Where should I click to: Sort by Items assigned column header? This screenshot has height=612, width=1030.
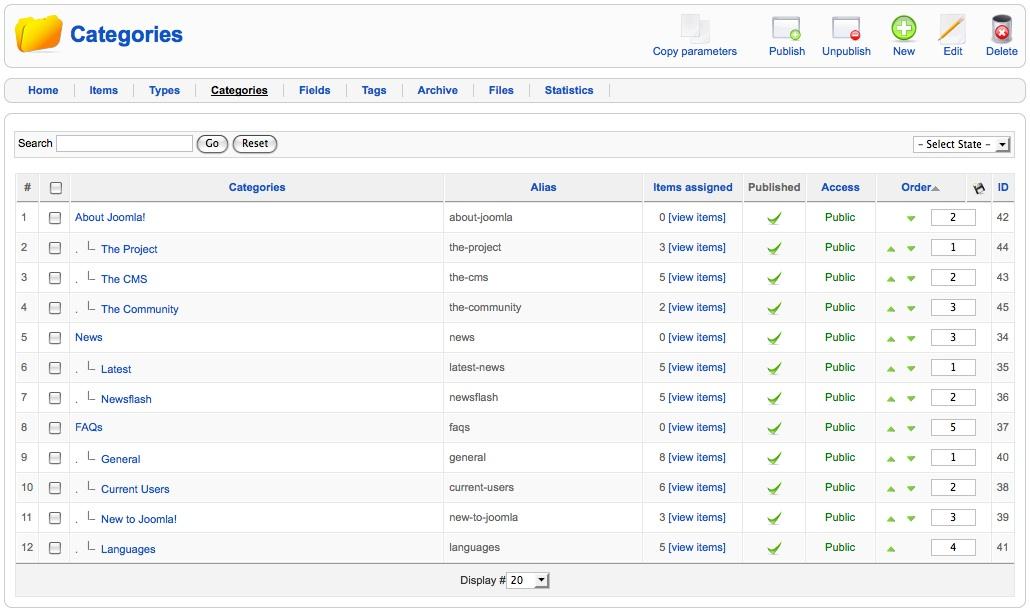[692, 188]
